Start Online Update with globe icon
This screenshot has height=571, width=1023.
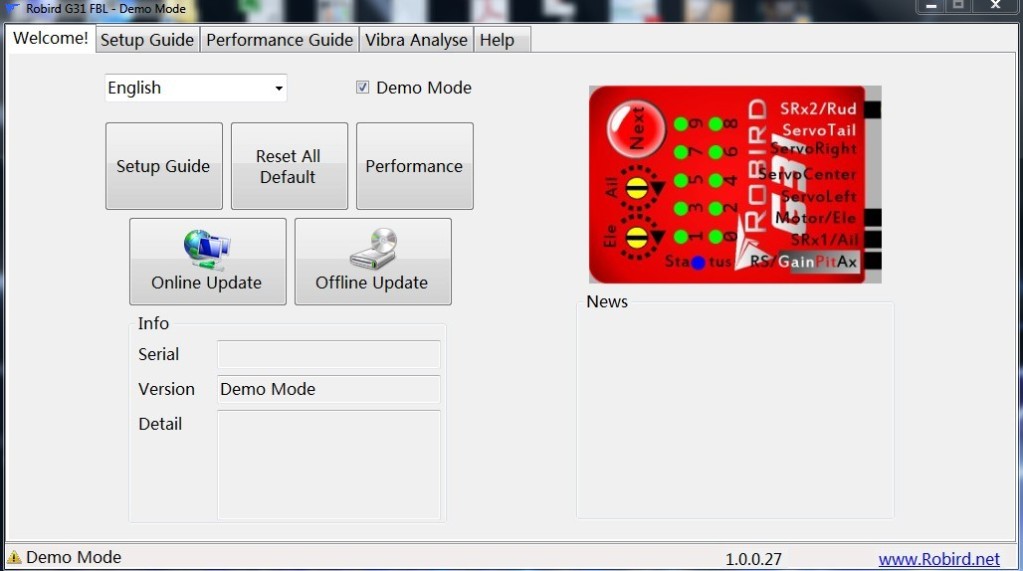207,262
